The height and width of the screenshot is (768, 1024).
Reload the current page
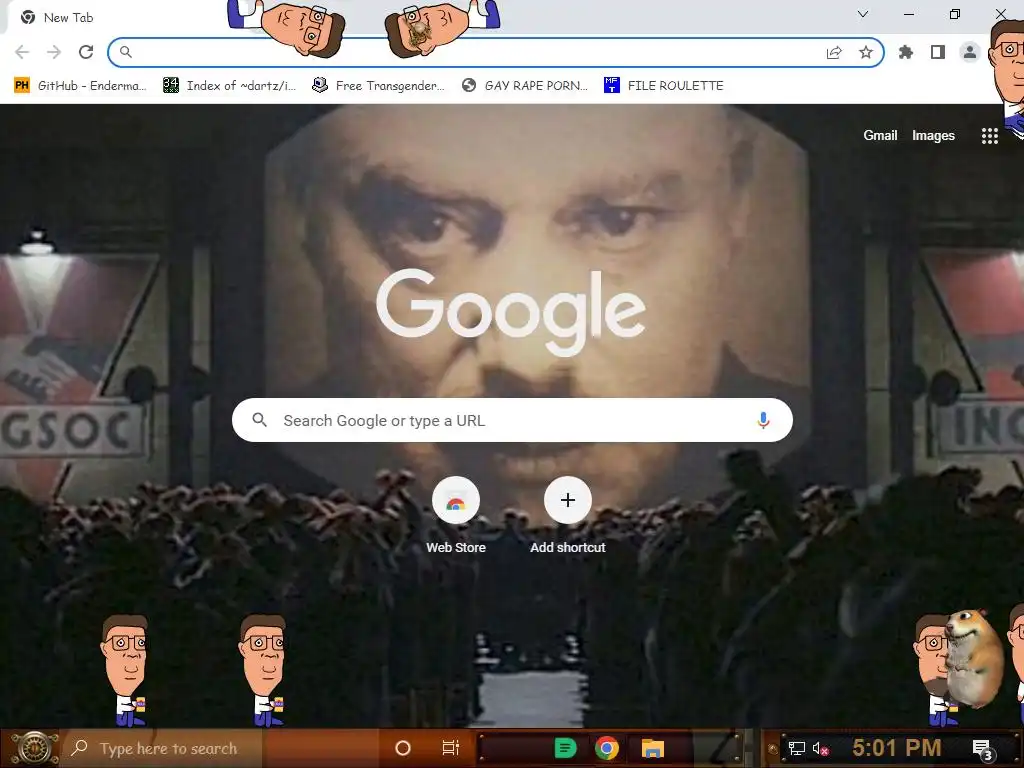pyautogui.click(x=86, y=52)
